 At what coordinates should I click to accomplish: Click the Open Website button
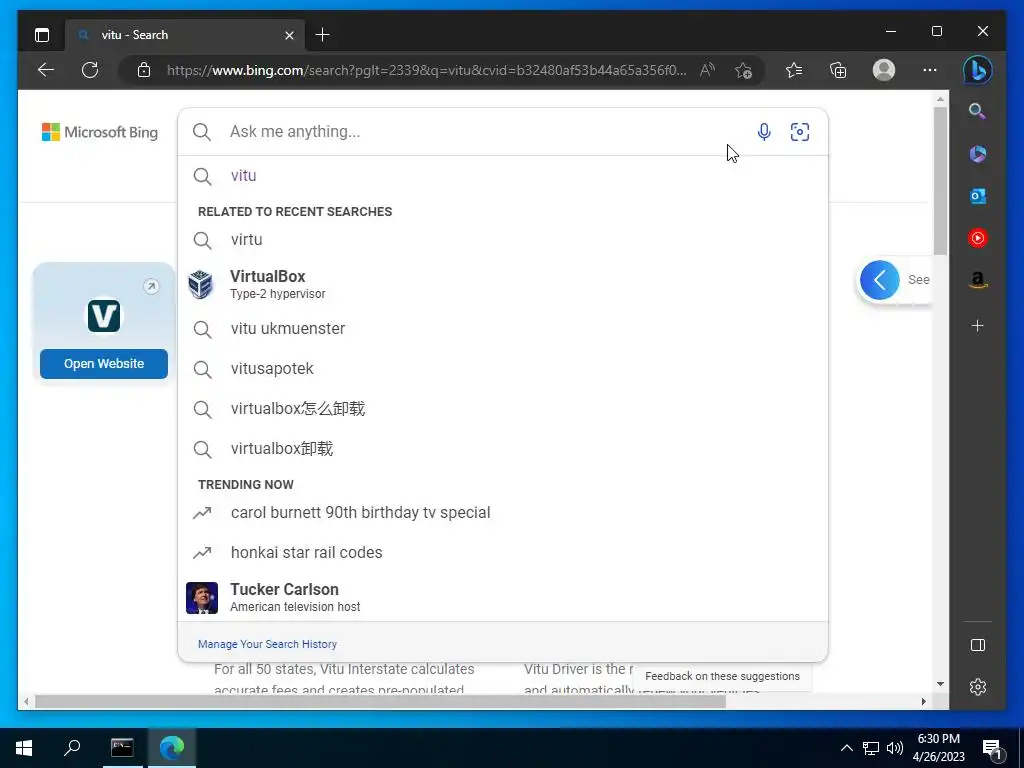coord(104,364)
